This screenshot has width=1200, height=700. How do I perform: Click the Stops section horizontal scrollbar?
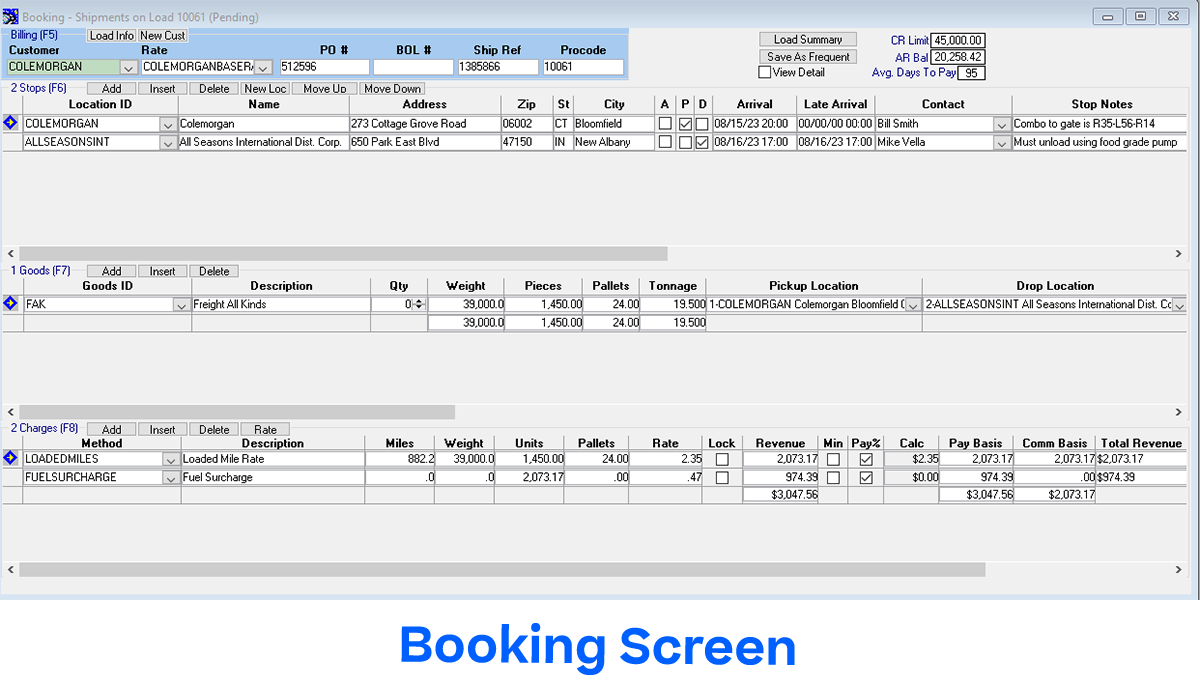pos(342,254)
